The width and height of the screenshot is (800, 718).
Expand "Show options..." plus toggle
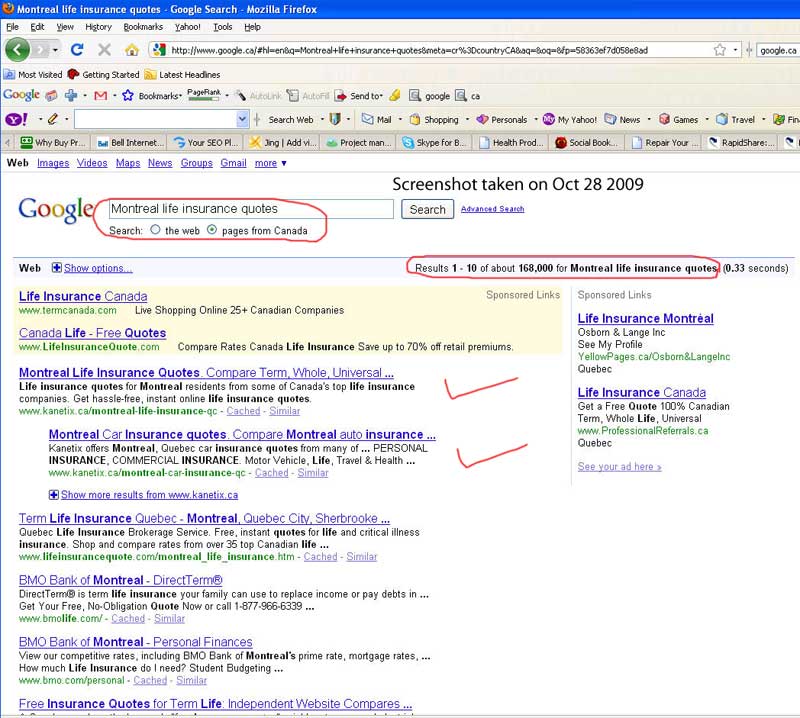(x=56, y=268)
